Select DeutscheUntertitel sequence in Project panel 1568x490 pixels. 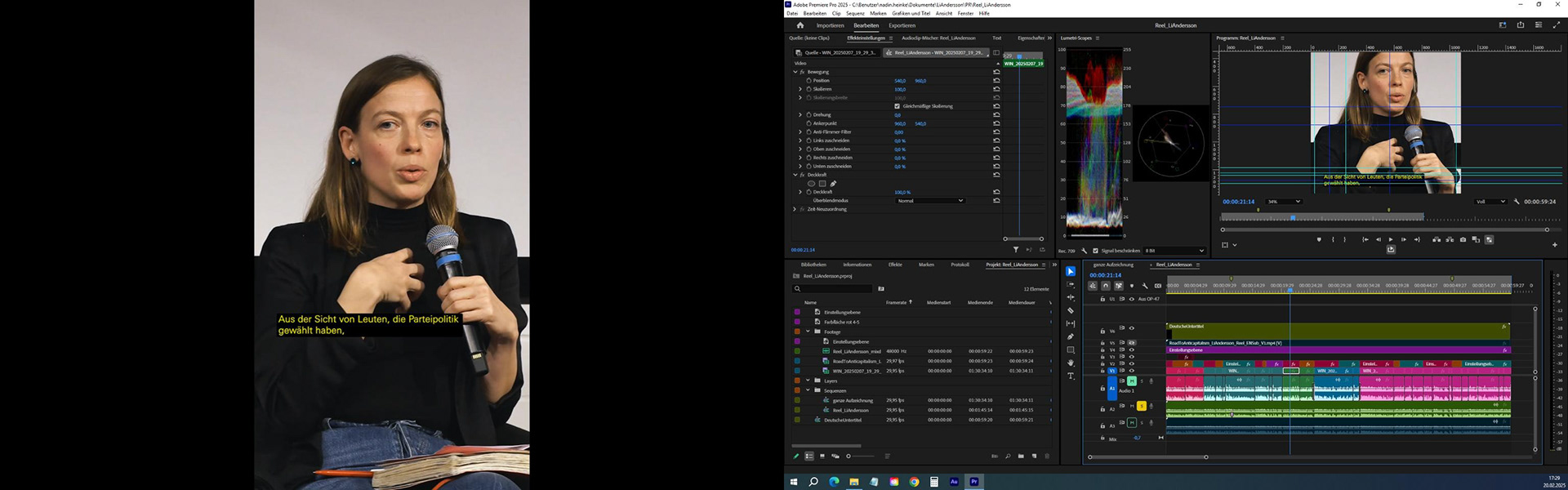[843, 420]
